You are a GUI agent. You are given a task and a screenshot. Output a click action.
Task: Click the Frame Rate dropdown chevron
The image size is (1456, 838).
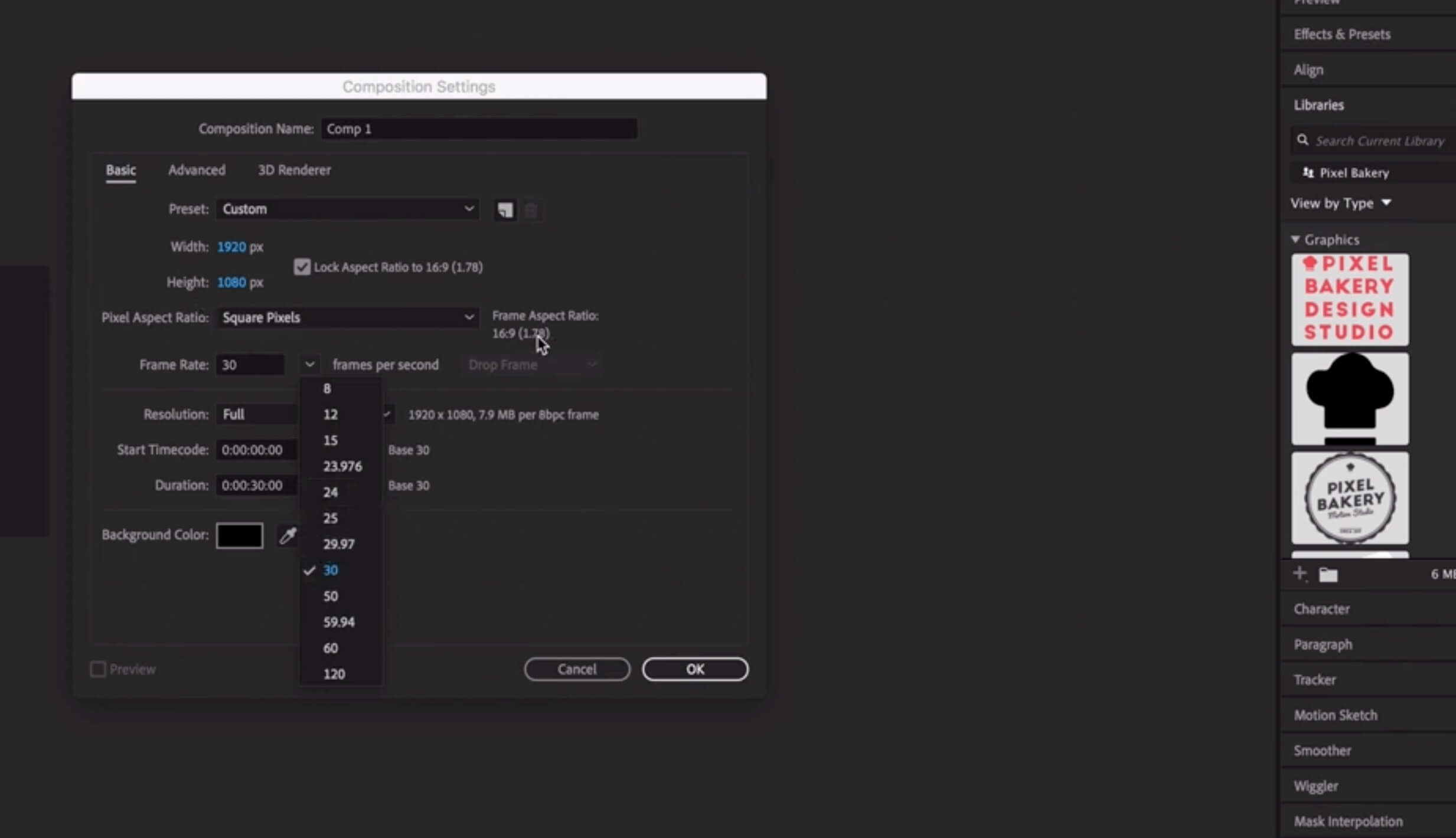click(309, 365)
